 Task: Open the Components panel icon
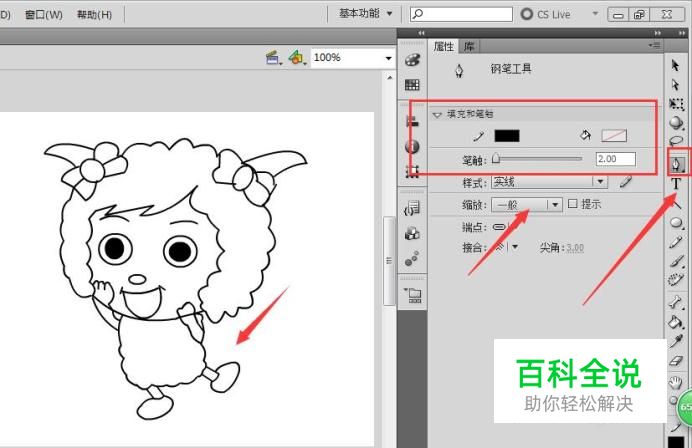[x=412, y=233]
